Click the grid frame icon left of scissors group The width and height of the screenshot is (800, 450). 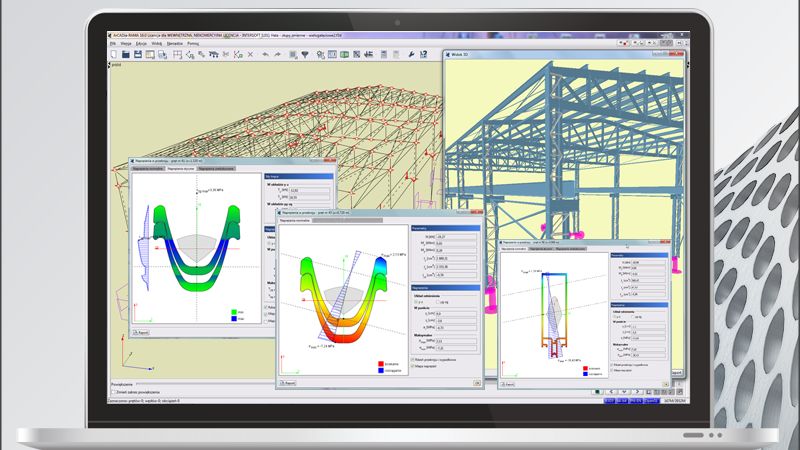[x=177, y=54]
